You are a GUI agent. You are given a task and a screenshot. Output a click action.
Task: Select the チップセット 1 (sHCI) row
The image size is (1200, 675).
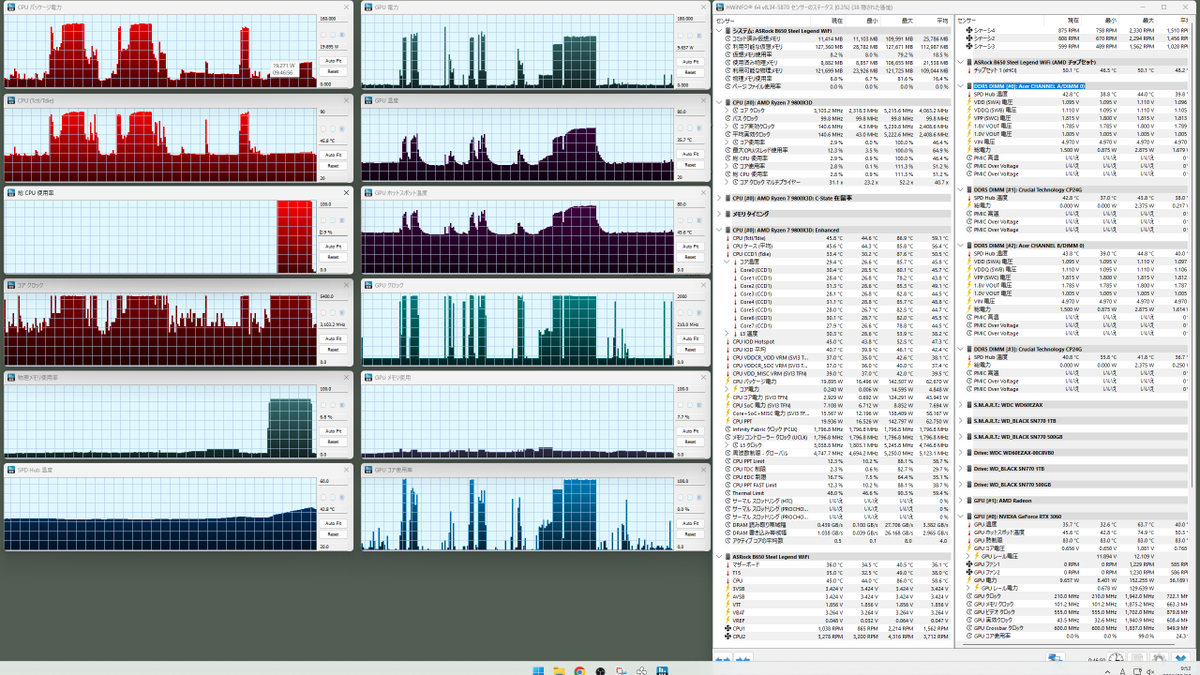[1077, 70]
